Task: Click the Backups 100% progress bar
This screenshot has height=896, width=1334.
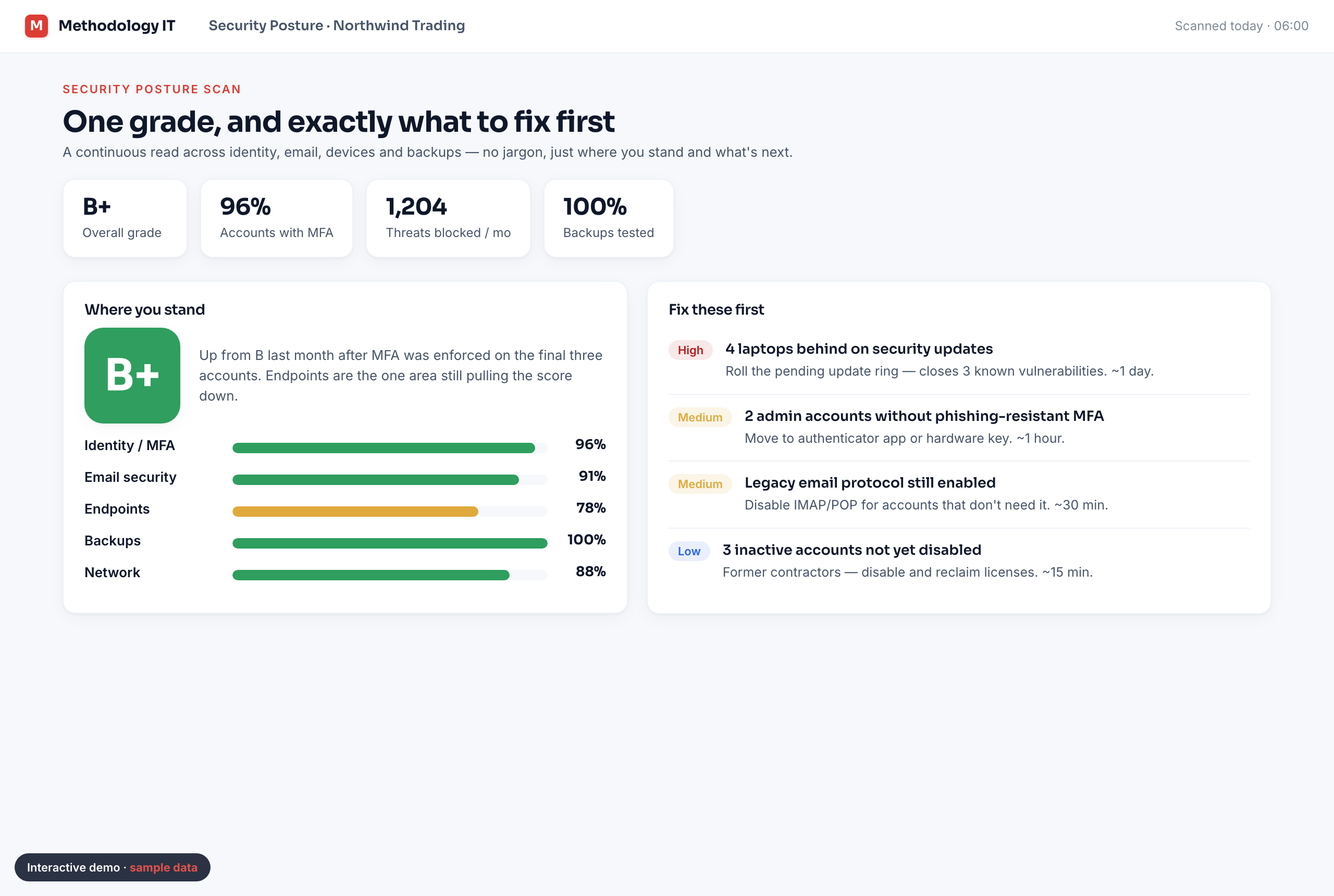Action: pyautogui.click(x=390, y=543)
